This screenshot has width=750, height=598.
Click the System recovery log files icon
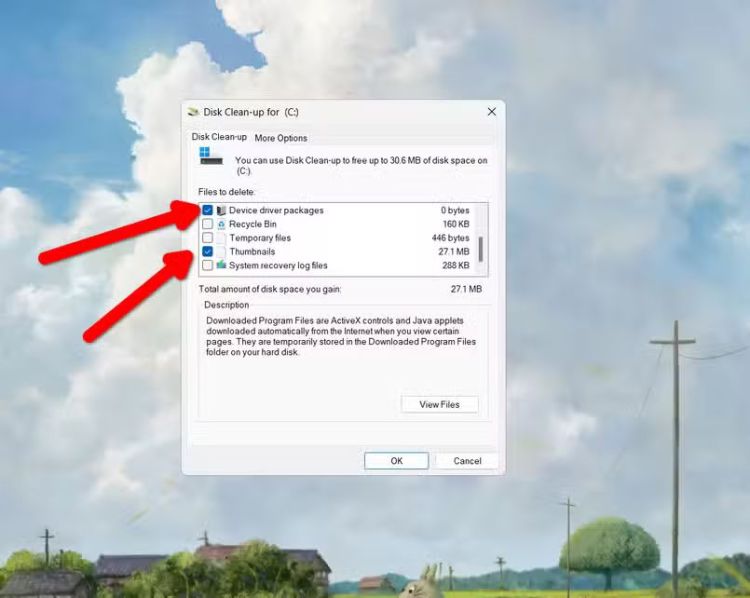pos(221,266)
